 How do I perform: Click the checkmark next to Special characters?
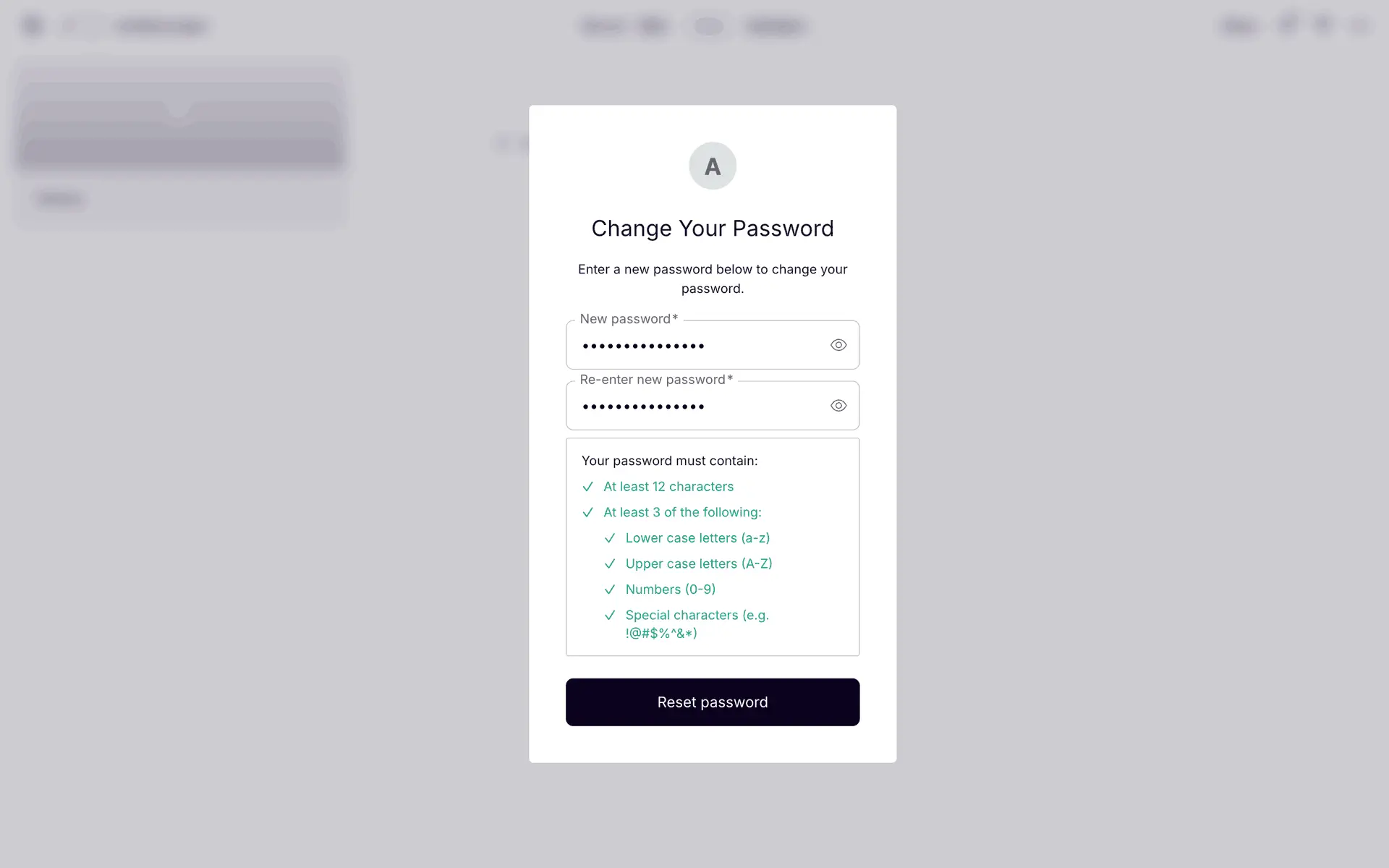(x=610, y=616)
